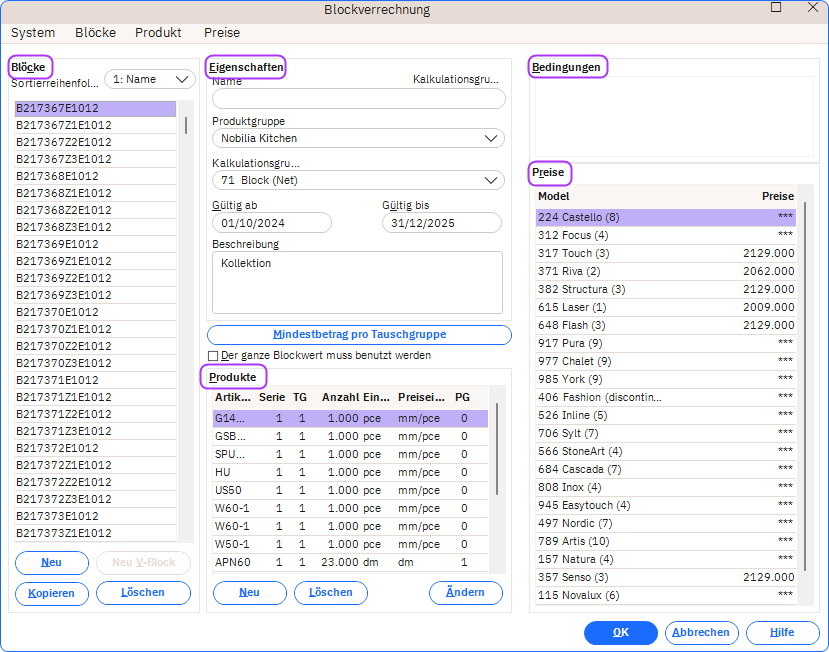Click Ändern in the Produkte panel

465,593
